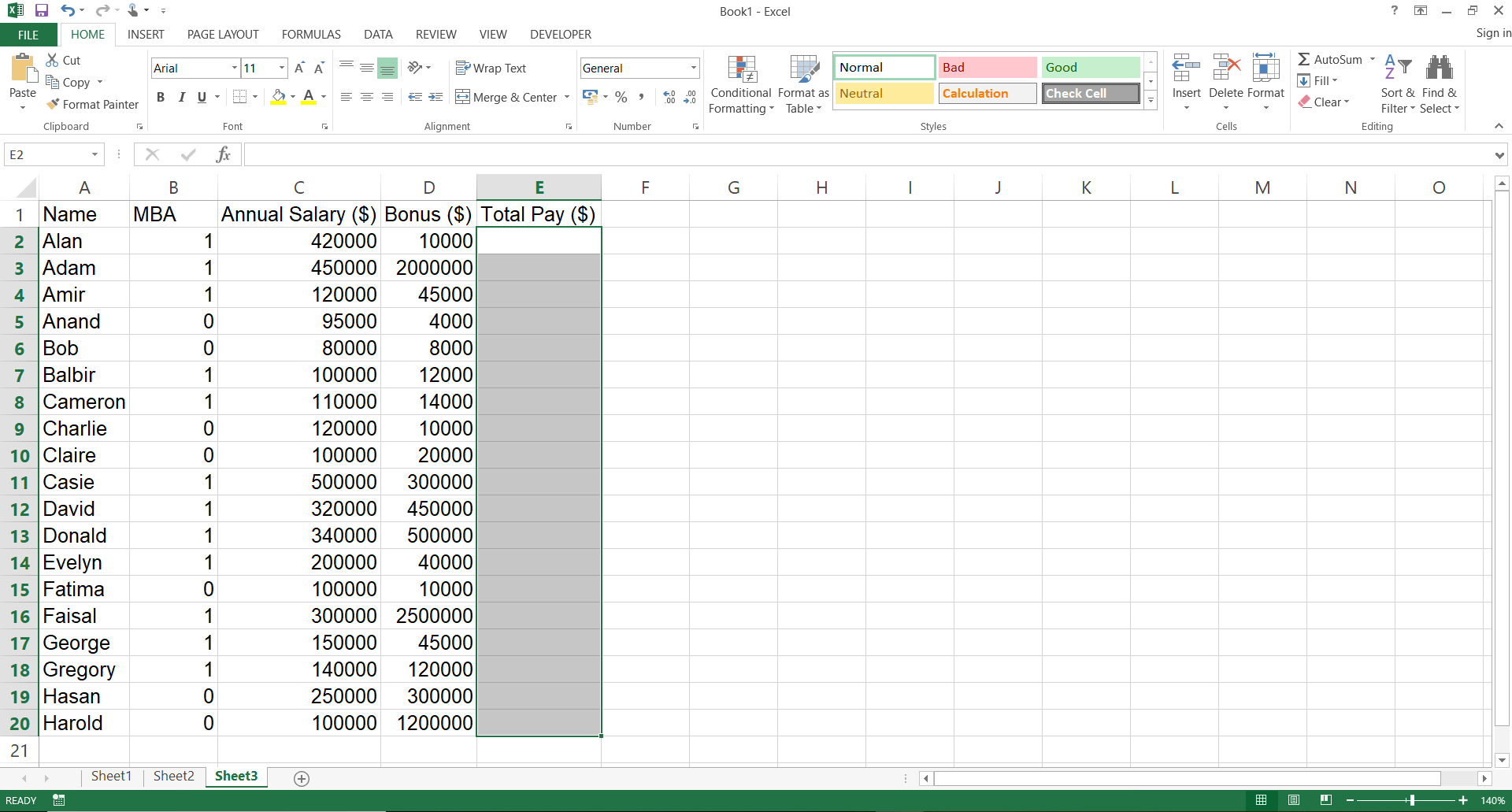This screenshot has height=812, width=1512.
Task: Apply Comma Style number format
Action: (642, 97)
